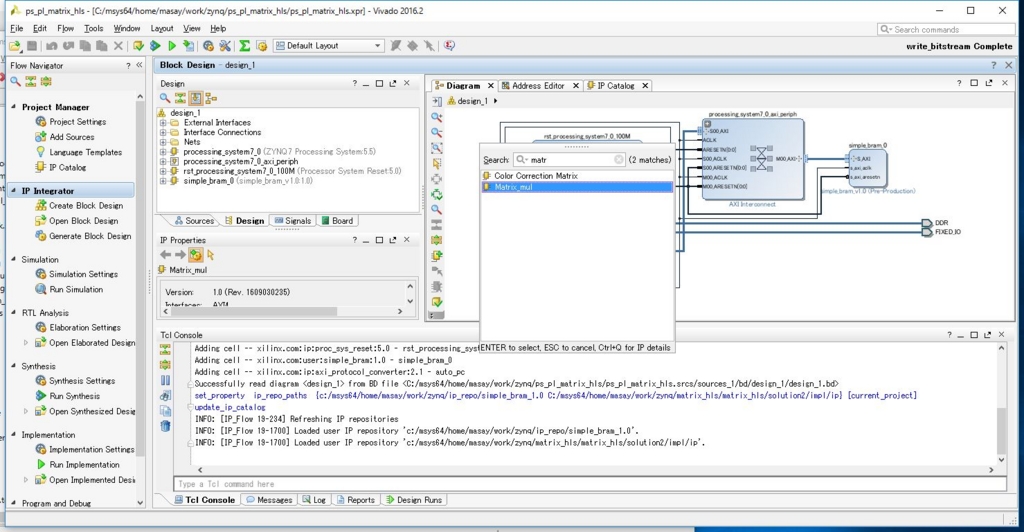Zoom out on the block diagram
The width and height of the screenshot is (1024, 532).
[x=437, y=133]
